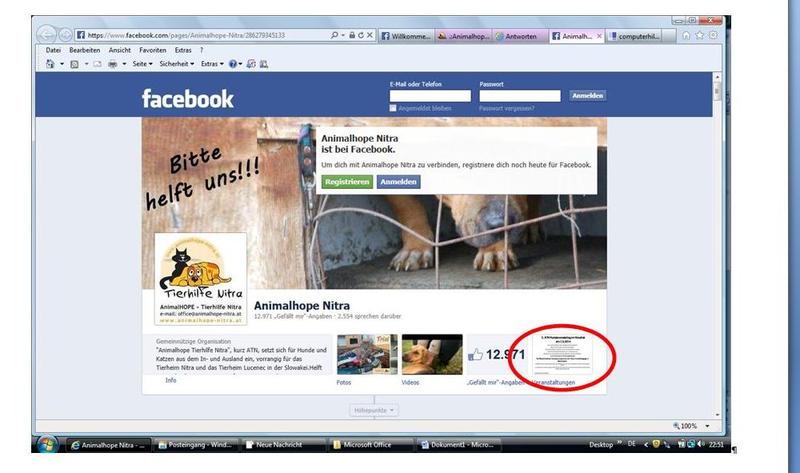Open the Seite dropdown menu
The image size is (800, 473).
point(142,64)
